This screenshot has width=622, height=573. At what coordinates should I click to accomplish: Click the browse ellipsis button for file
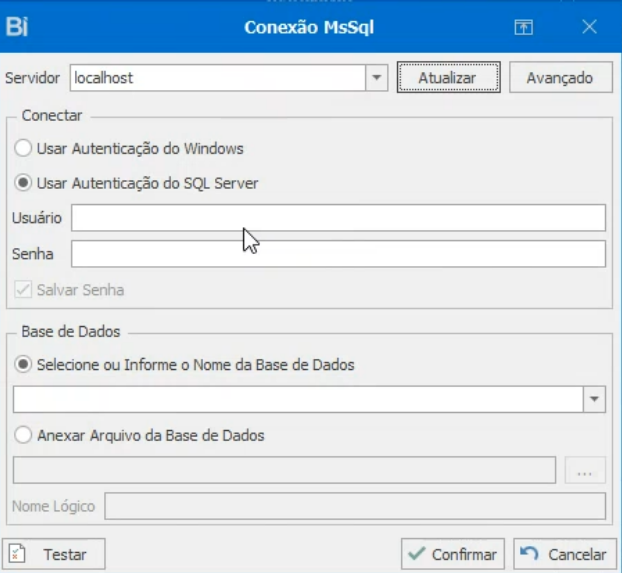point(585,471)
